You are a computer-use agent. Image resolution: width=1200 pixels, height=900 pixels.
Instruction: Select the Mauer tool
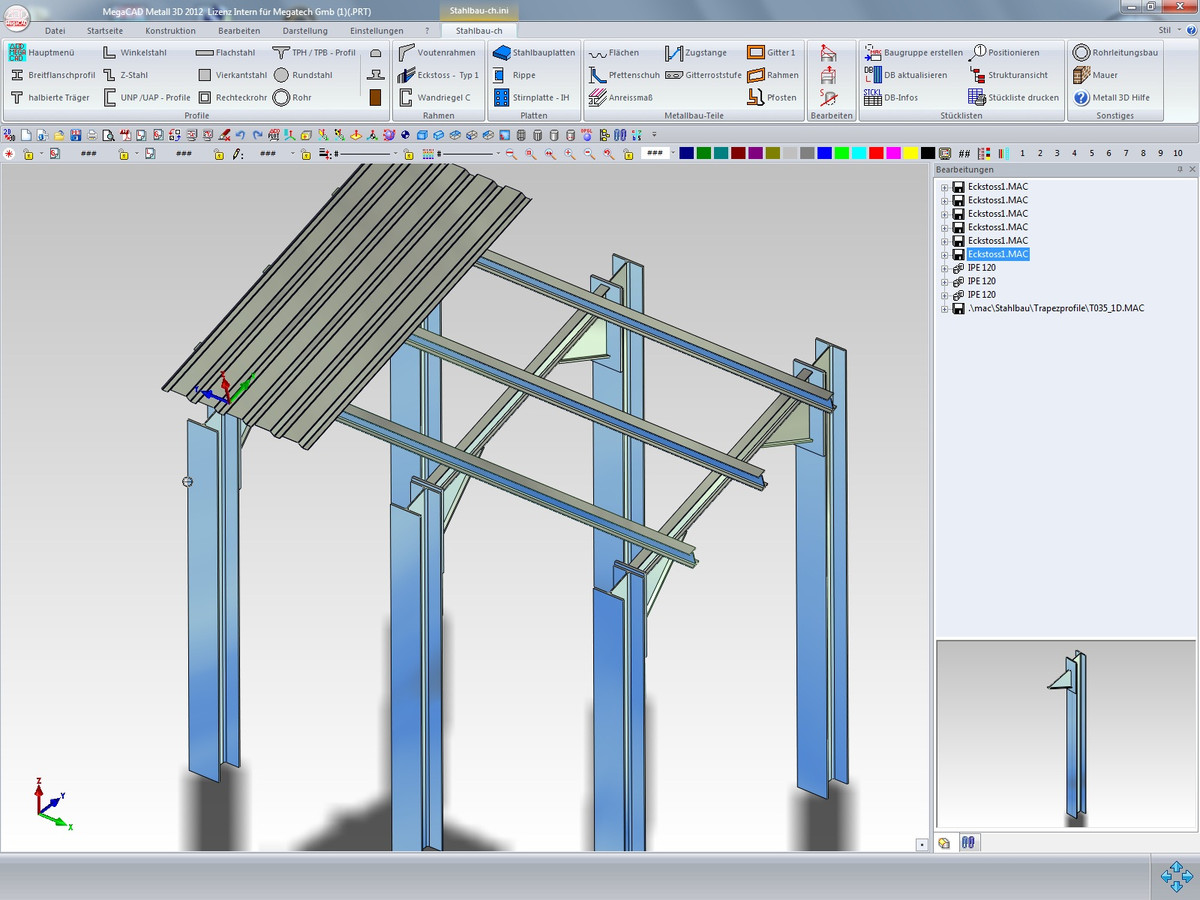[x=1095, y=75]
